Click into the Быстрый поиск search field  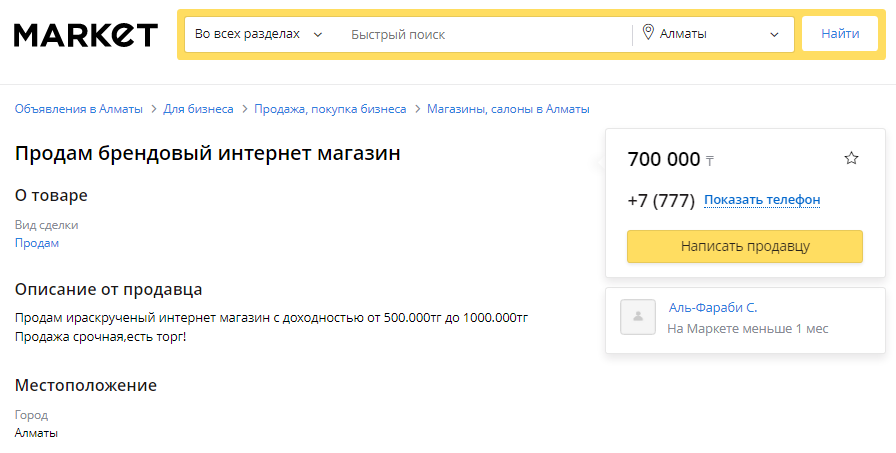[486, 35]
